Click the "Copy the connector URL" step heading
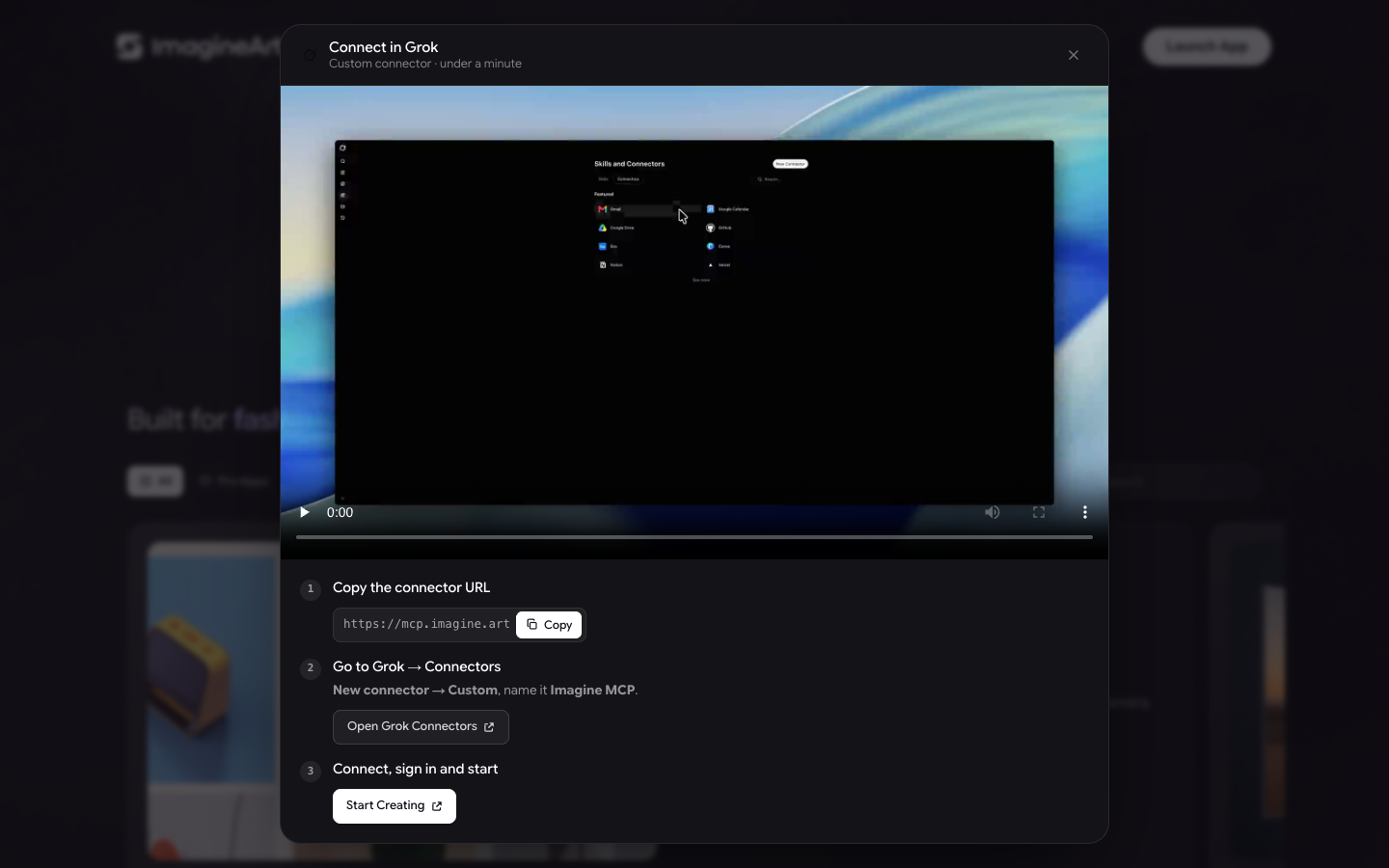1389x868 pixels. pyautogui.click(x=412, y=587)
